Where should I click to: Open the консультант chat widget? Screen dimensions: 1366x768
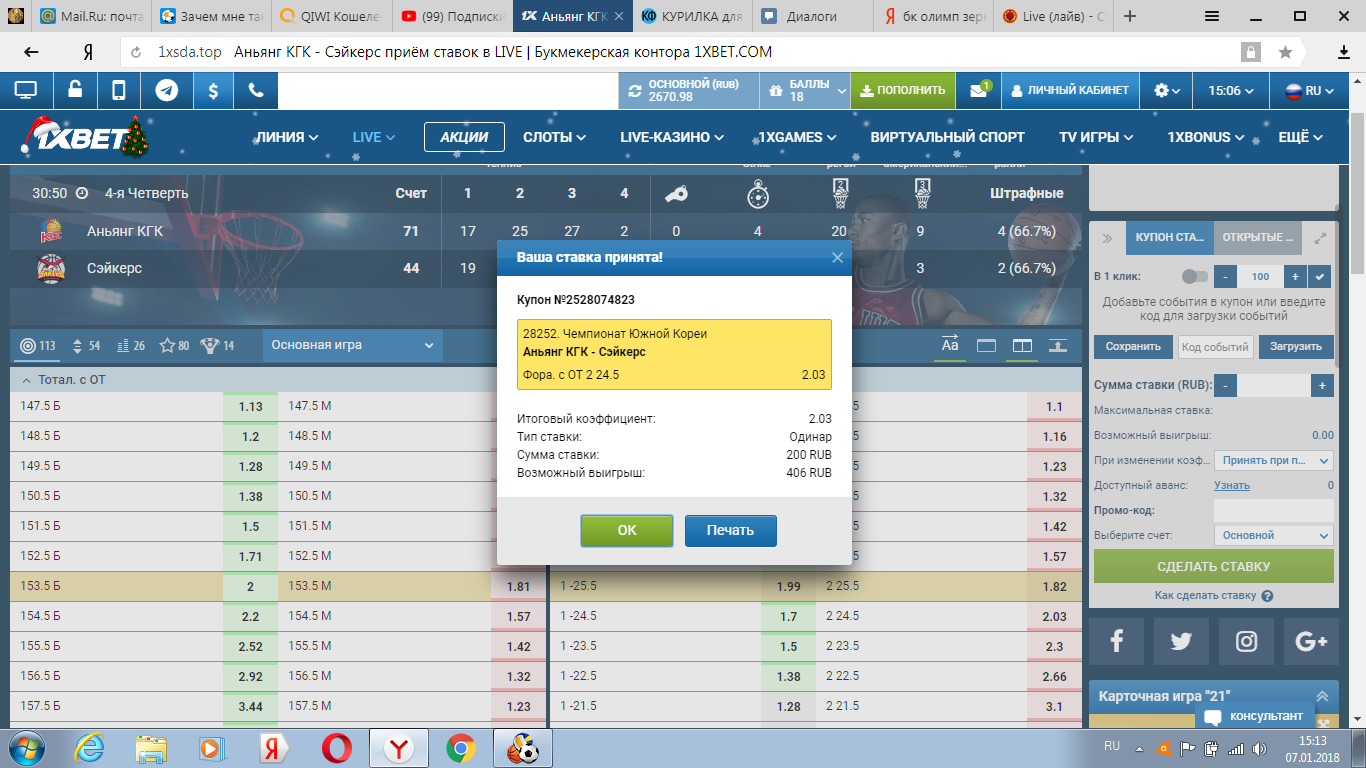1254,716
